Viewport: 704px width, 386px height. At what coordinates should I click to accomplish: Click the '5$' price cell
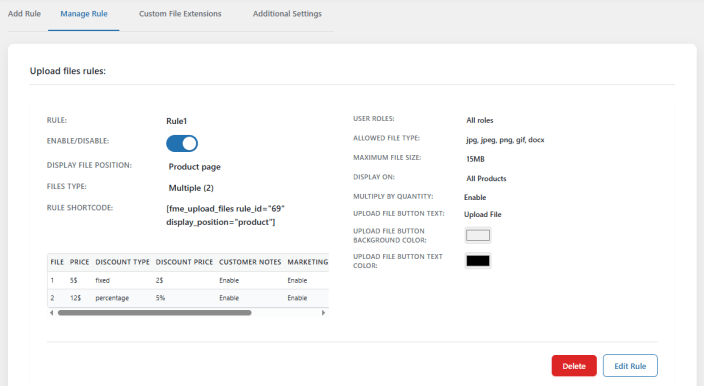[x=74, y=281]
